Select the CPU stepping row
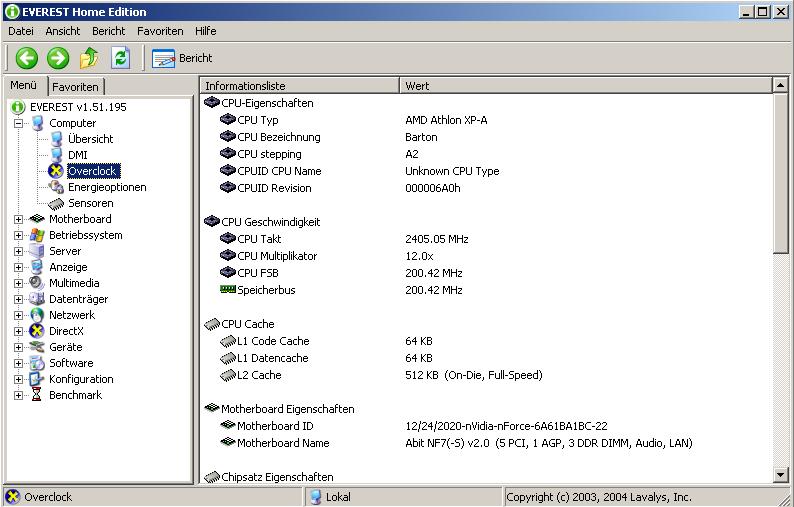The image size is (794, 507). pos(487,154)
